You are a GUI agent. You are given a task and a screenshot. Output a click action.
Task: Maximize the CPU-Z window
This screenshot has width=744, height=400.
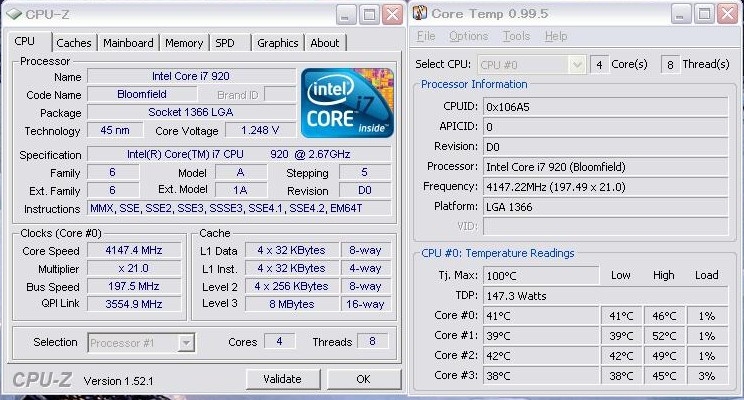(369, 15)
